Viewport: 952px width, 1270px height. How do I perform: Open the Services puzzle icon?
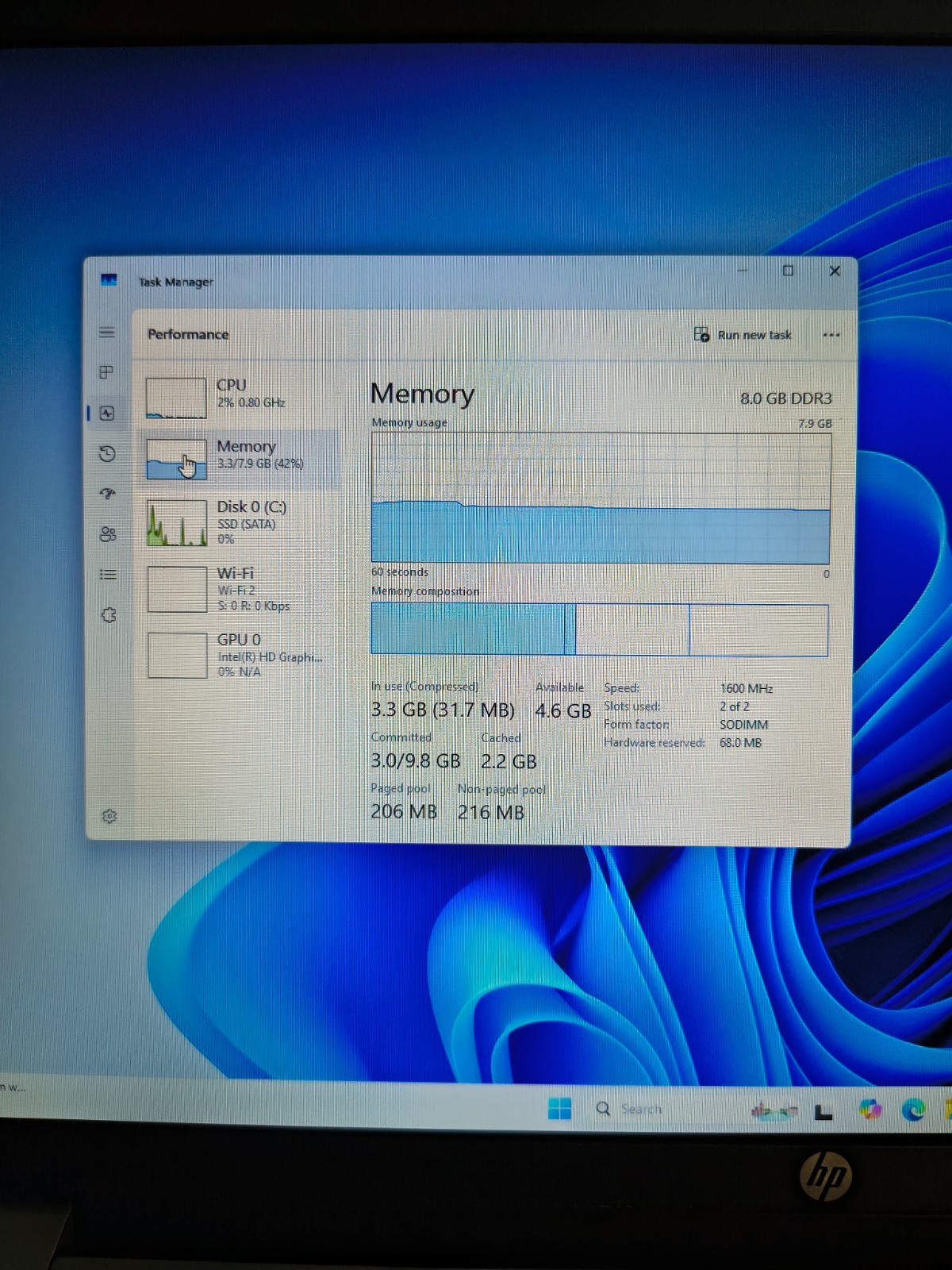point(109,615)
